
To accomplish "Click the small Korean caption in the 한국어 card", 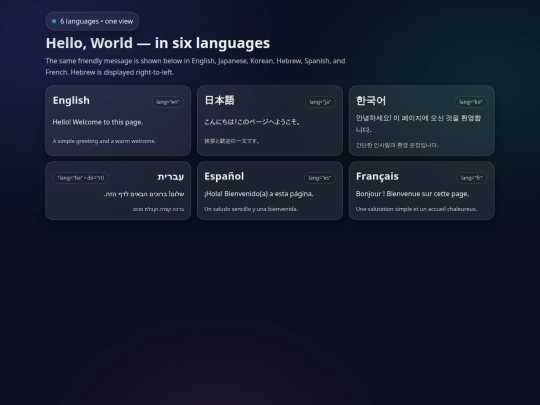I will [397, 145].
